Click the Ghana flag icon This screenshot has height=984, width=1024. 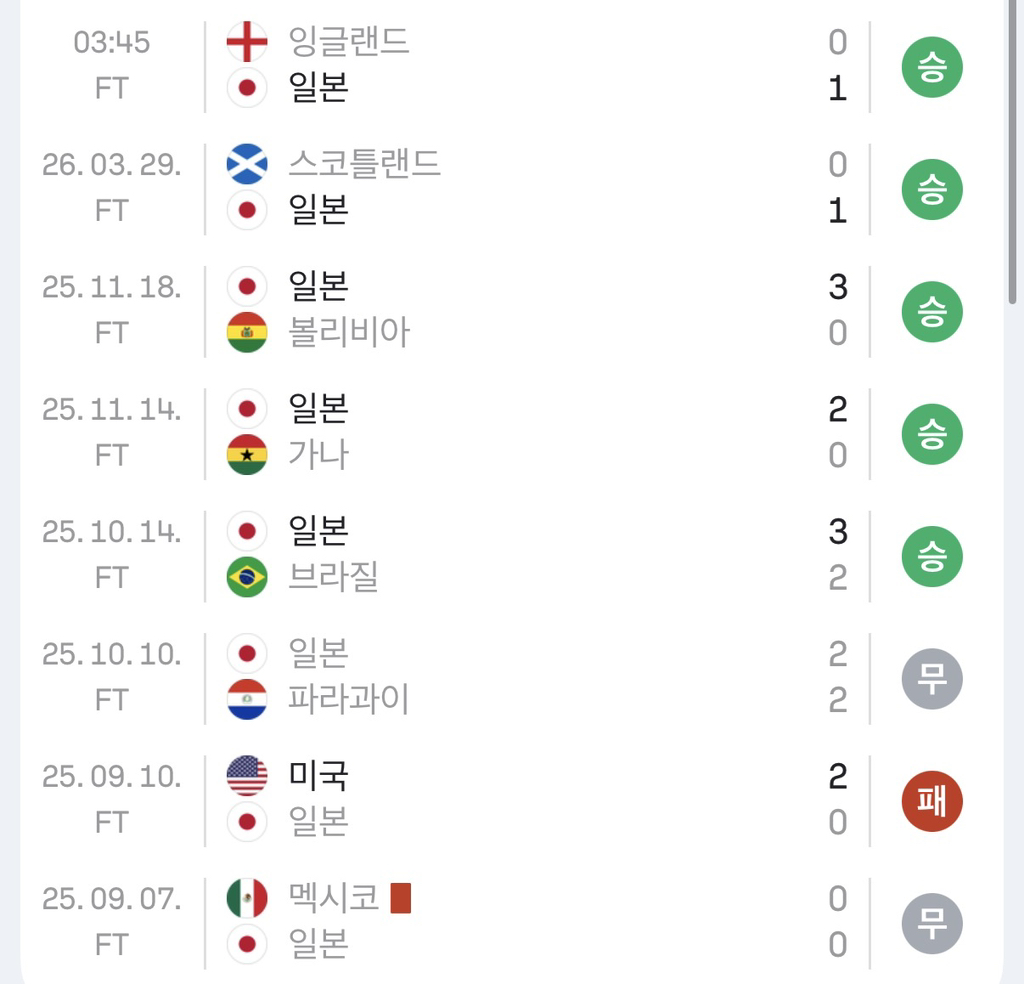click(247, 455)
